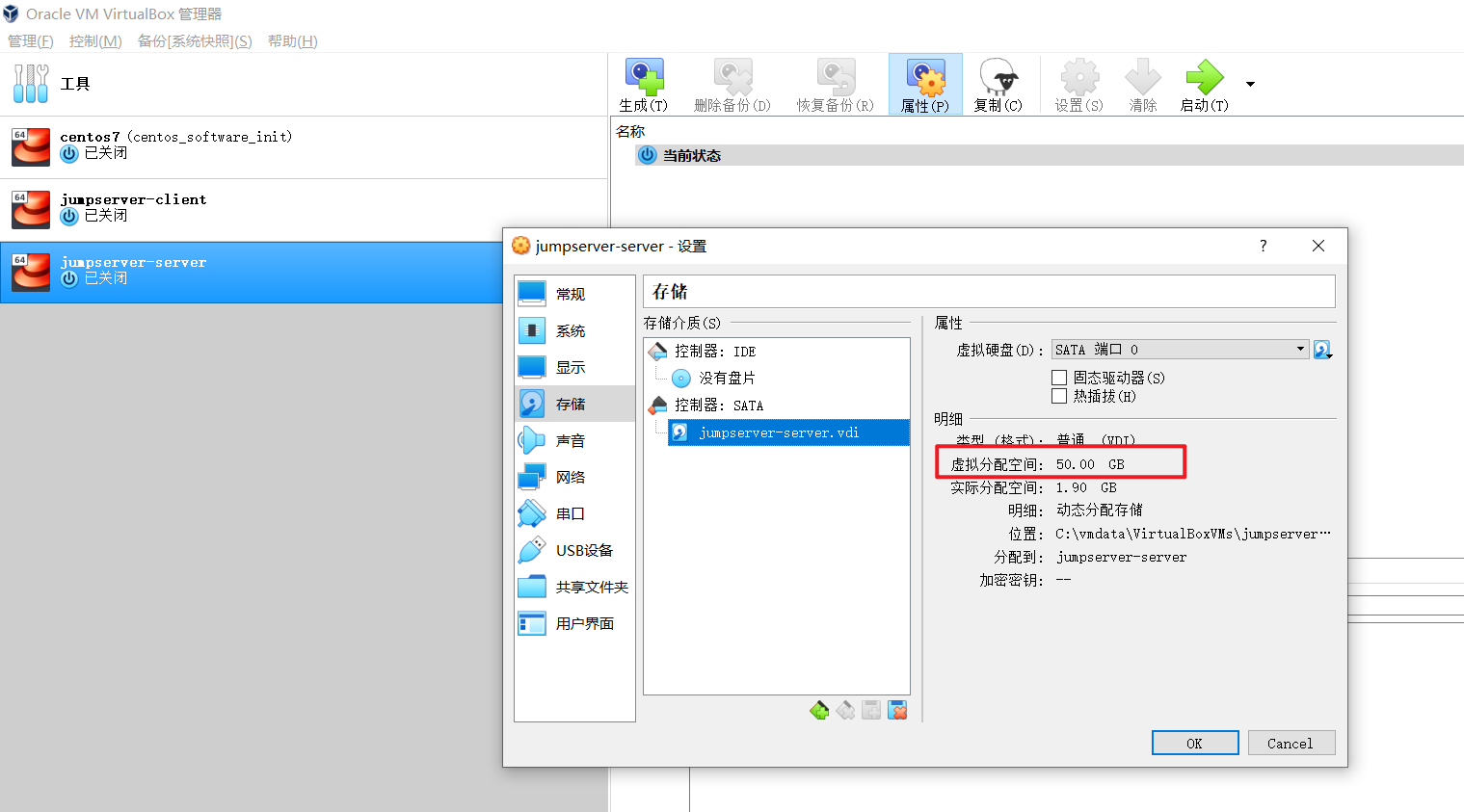Open the 共享文件夹 settings category

[x=574, y=587]
